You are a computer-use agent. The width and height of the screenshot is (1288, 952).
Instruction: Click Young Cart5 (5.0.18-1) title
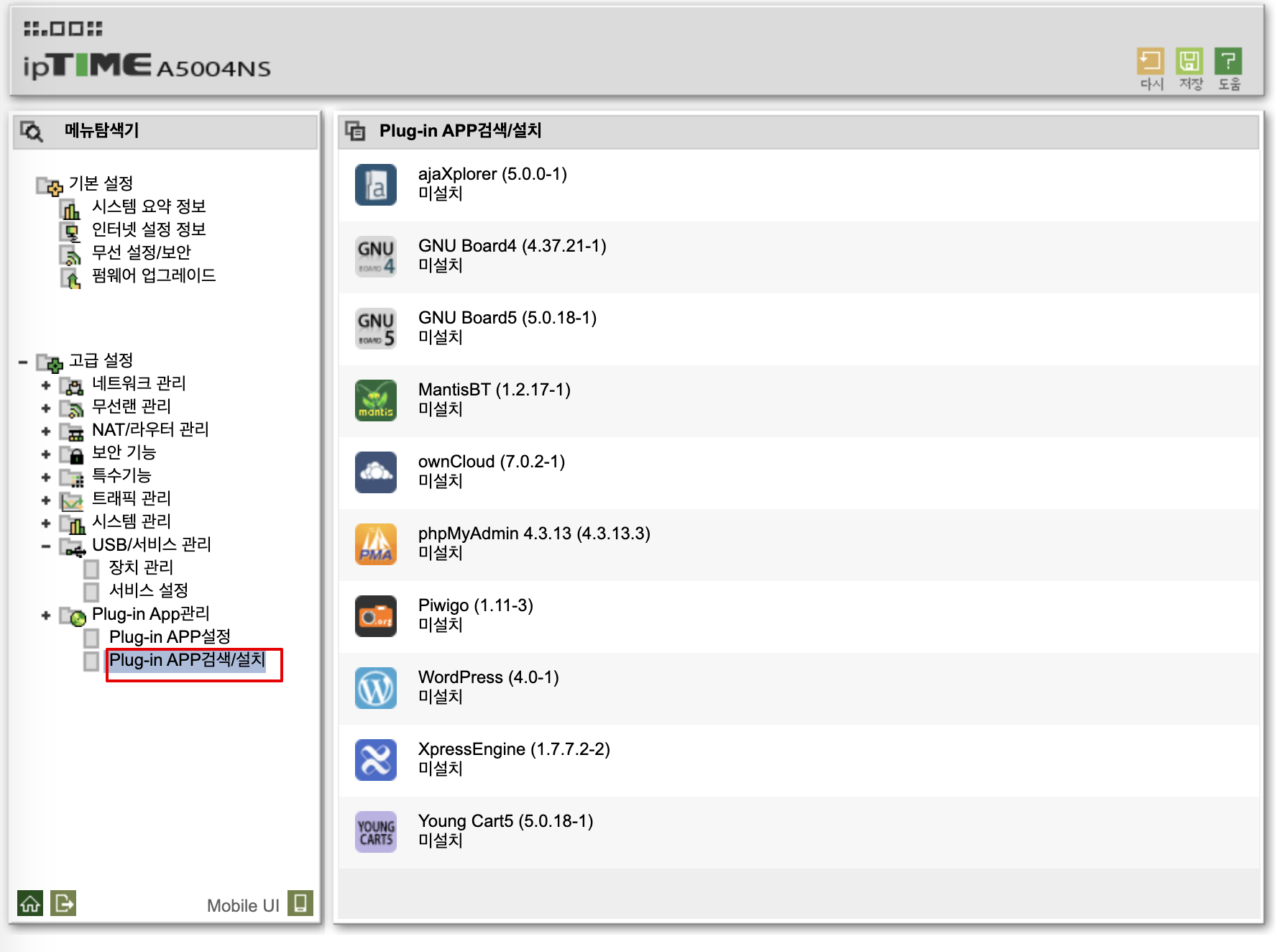[506, 821]
